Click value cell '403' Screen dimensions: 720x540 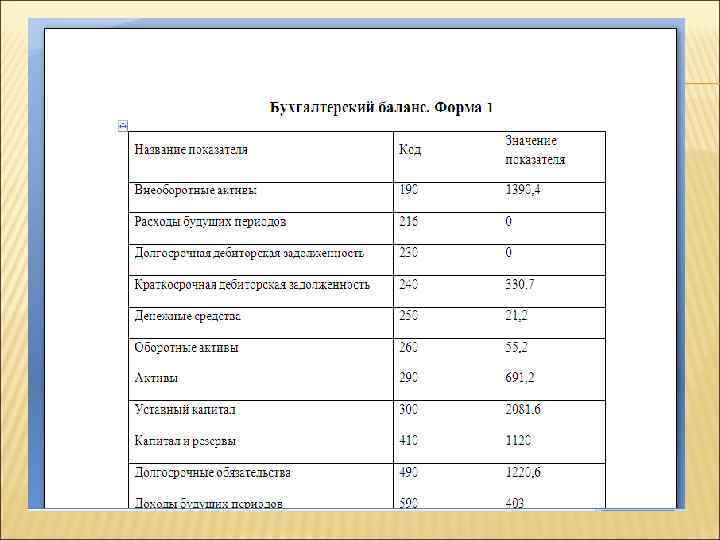coord(515,503)
